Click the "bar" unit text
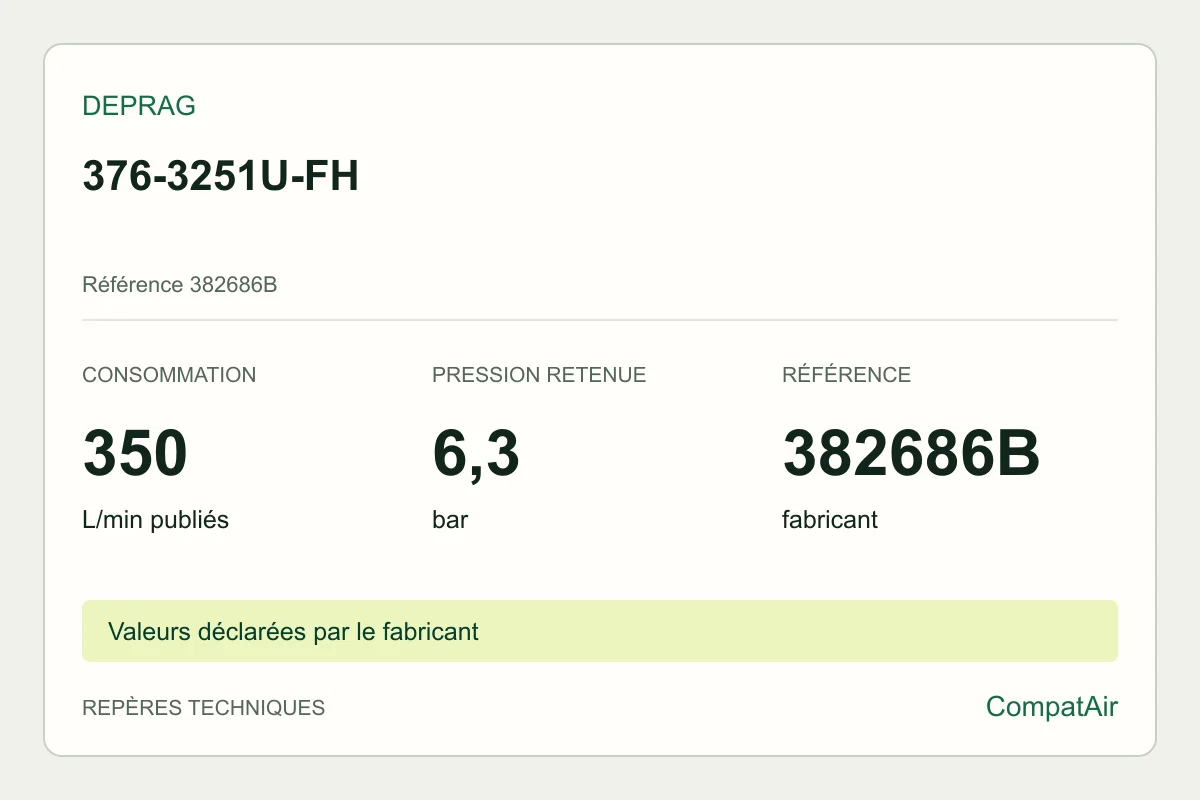The width and height of the screenshot is (1200, 800). coord(450,520)
